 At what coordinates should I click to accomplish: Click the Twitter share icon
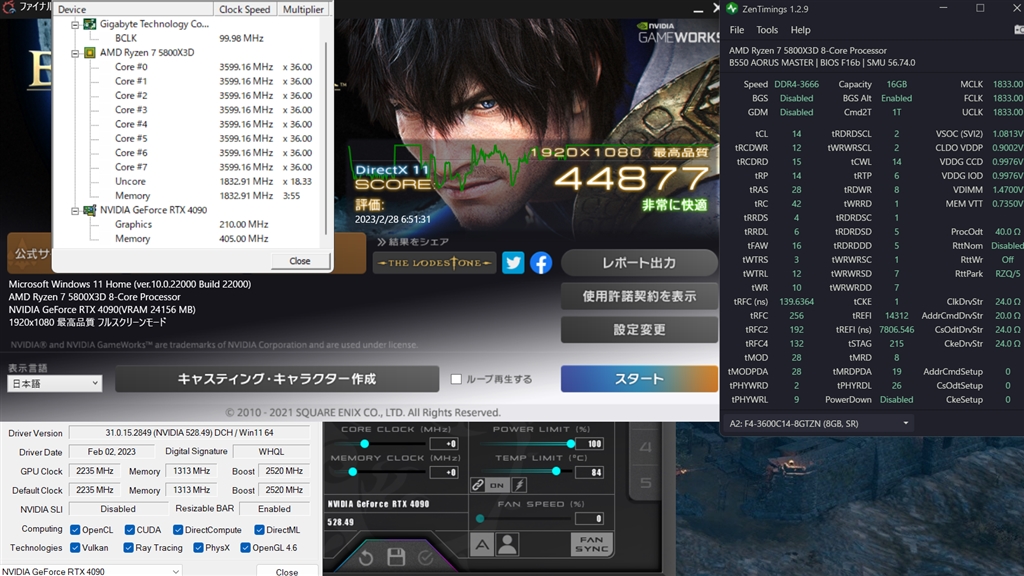coord(513,263)
